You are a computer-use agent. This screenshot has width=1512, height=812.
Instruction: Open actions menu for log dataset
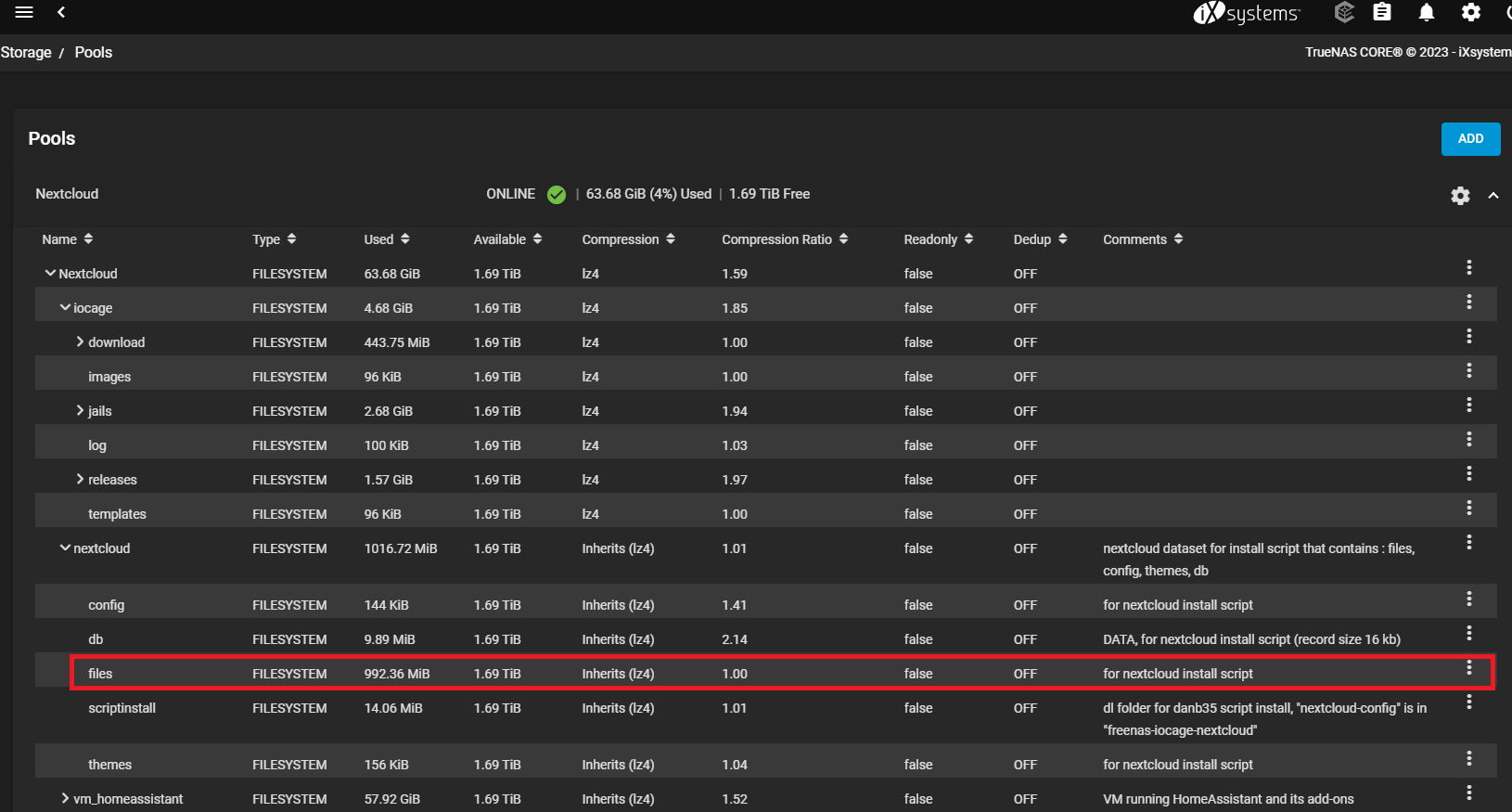click(x=1469, y=439)
